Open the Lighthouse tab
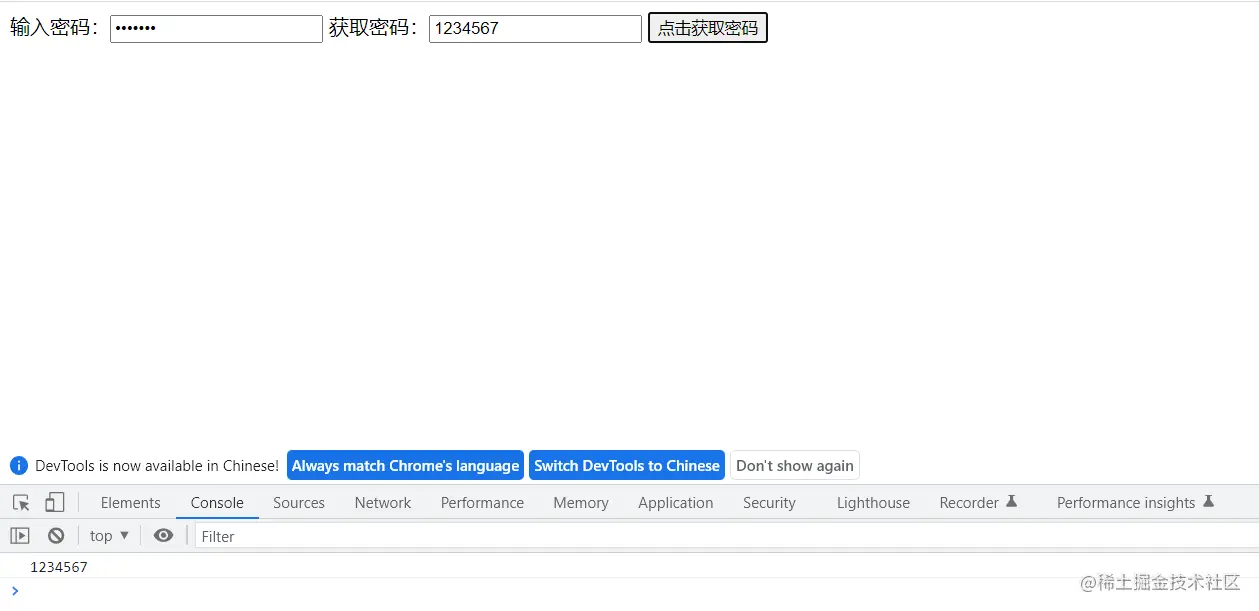The image size is (1259, 611). point(873,503)
